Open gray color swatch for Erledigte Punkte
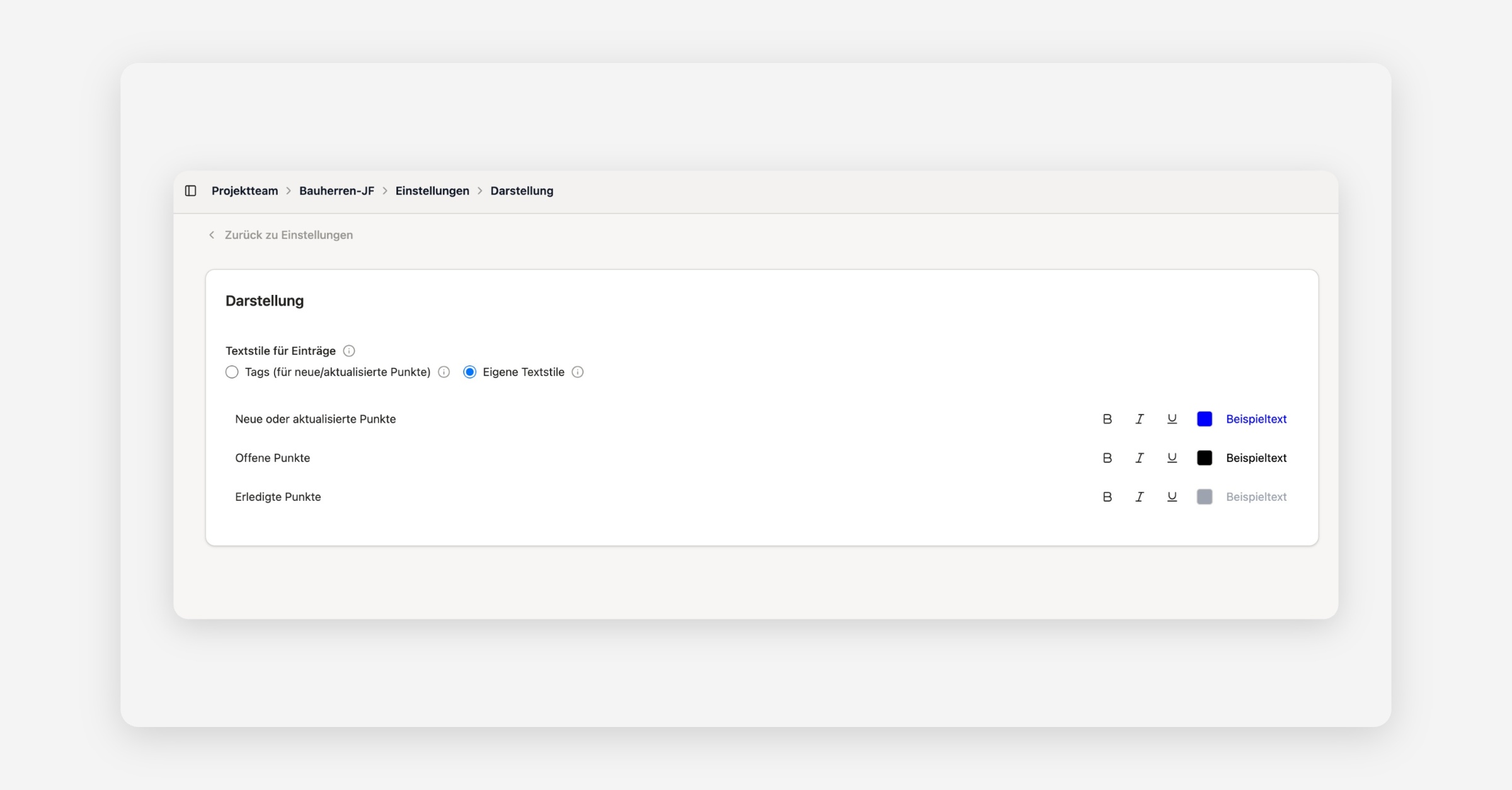1512x790 pixels. click(x=1205, y=497)
